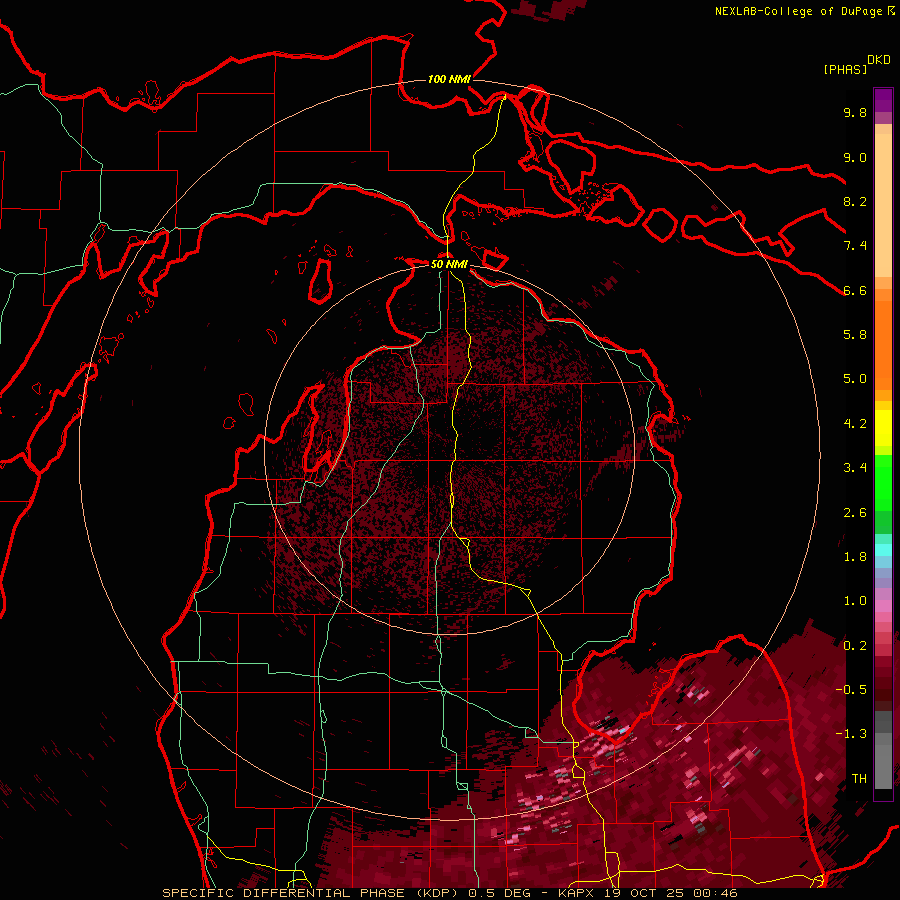Click the 0.2 scale label
This screenshot has height=900, width=900.
(855, 646)
